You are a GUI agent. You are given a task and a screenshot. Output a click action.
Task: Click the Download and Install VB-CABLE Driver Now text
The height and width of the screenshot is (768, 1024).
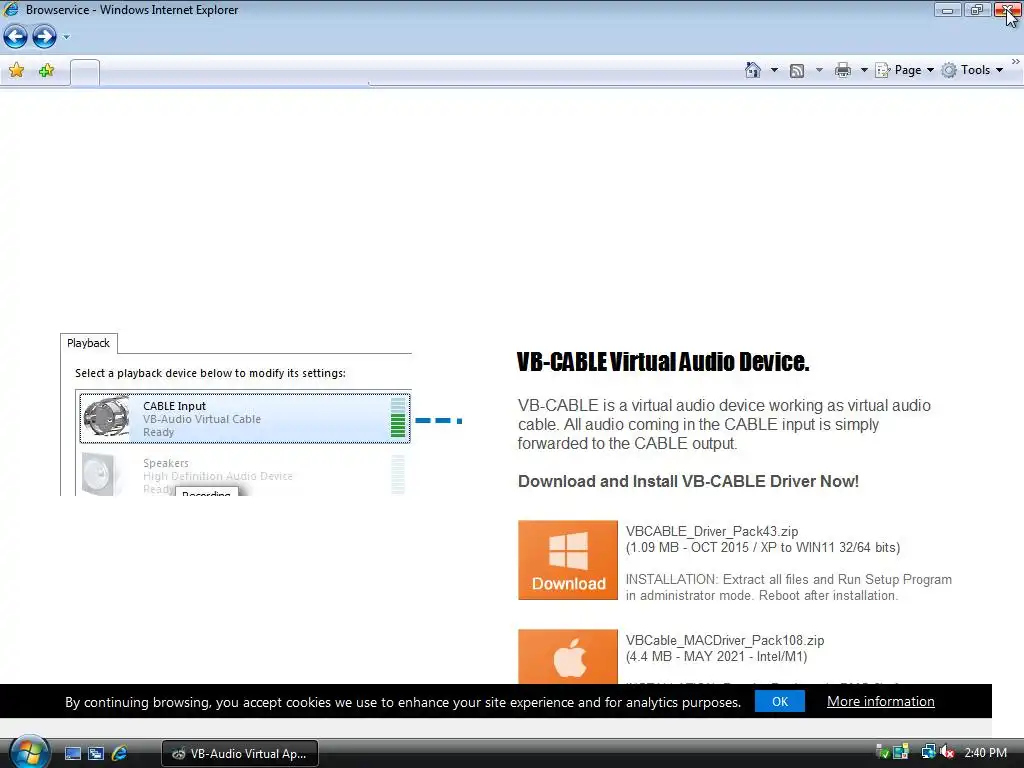pyautogui.click(x=688, y=481)
